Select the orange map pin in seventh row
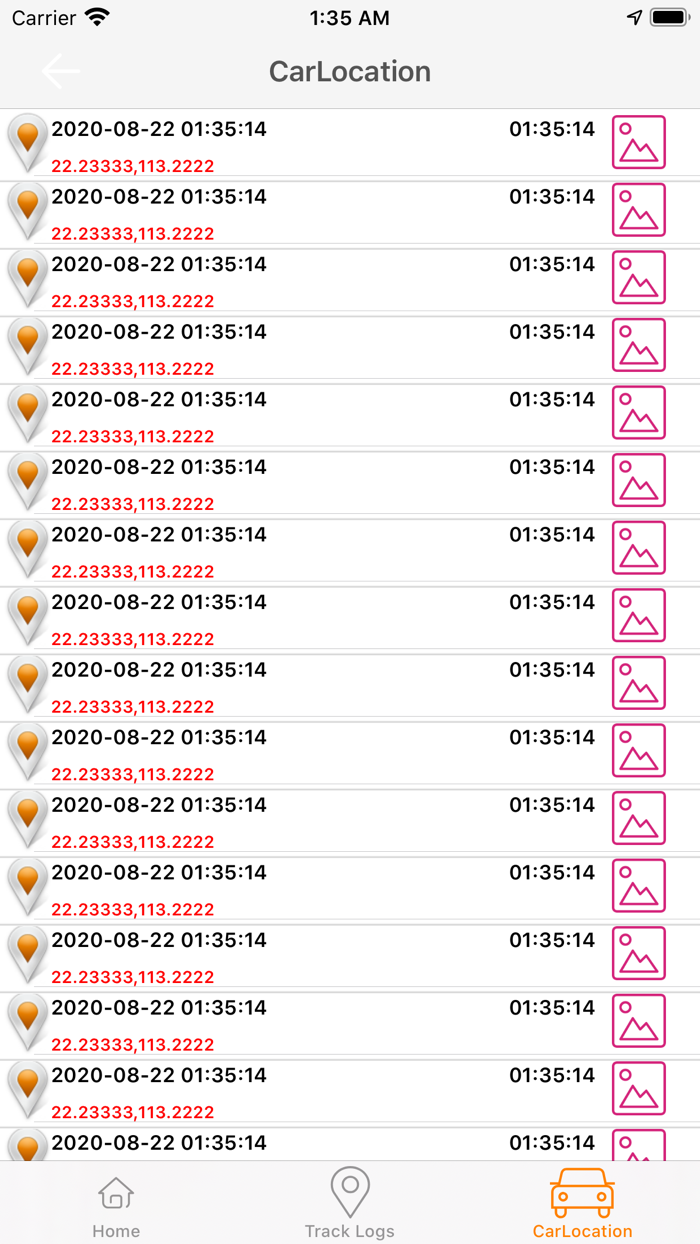The image size is (700, 1244). (28, 547)
